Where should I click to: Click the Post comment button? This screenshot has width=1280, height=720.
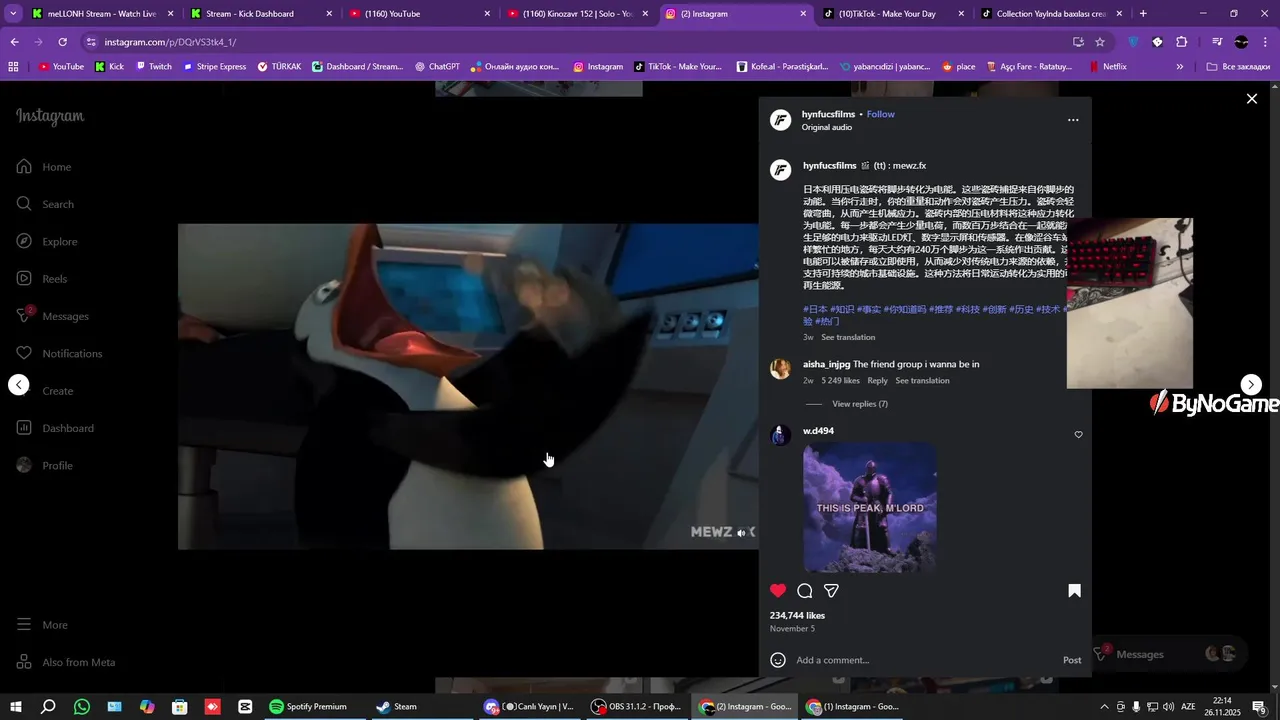[1072, 660]
